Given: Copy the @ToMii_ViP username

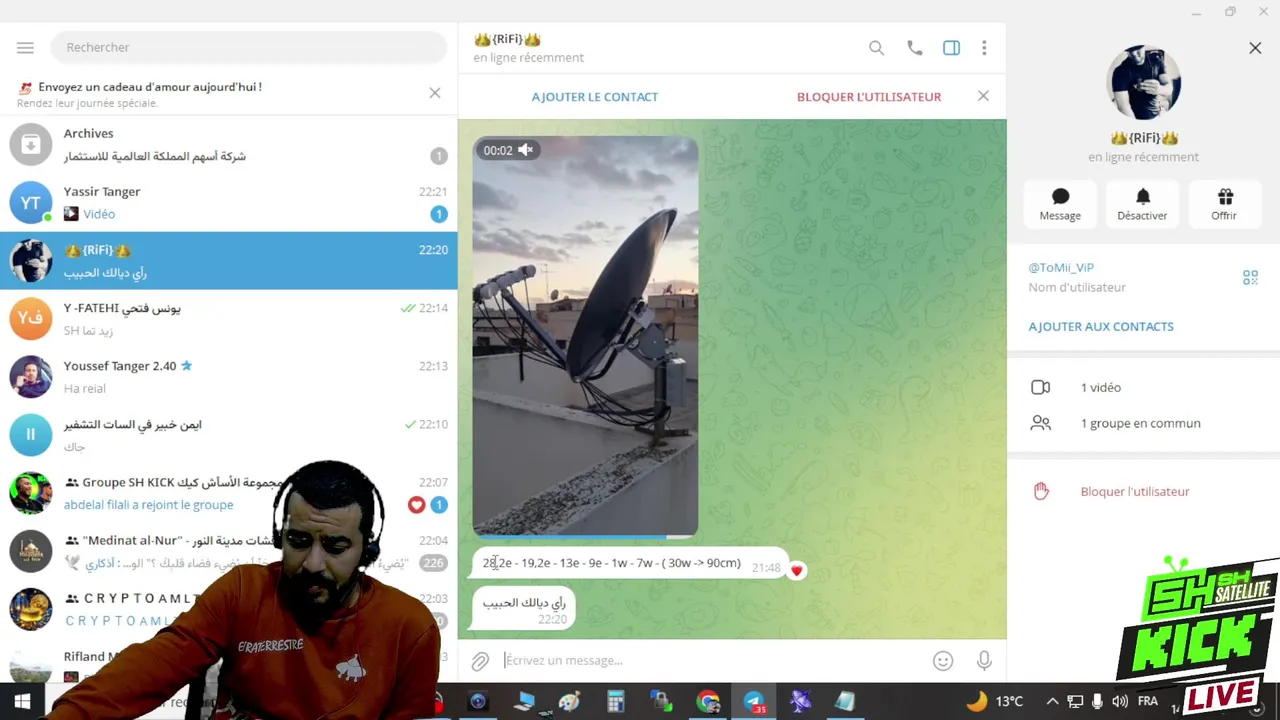Looking at the screenshot, I should [x=1061, y=268].
